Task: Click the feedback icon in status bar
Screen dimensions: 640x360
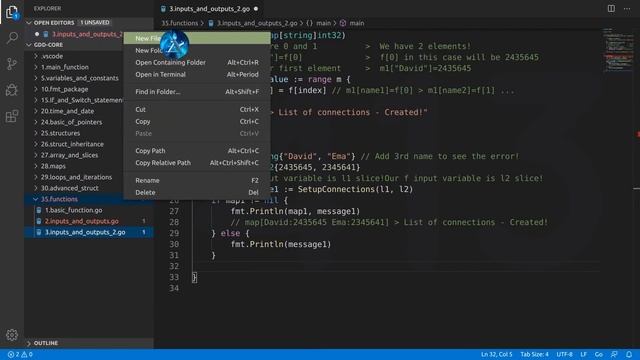Action: pos(614,354)
